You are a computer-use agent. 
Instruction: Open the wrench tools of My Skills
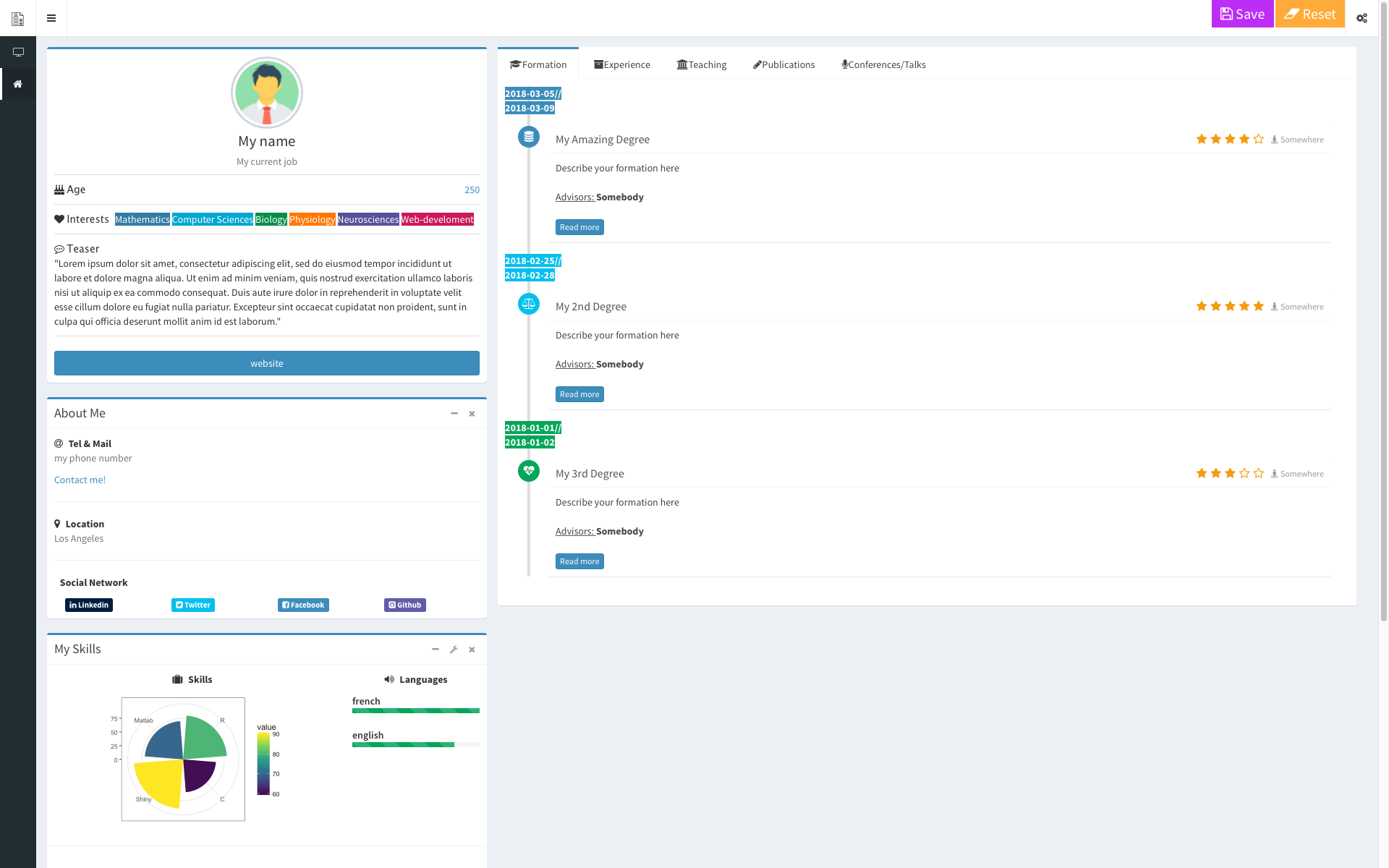click(x=454, y=650)
